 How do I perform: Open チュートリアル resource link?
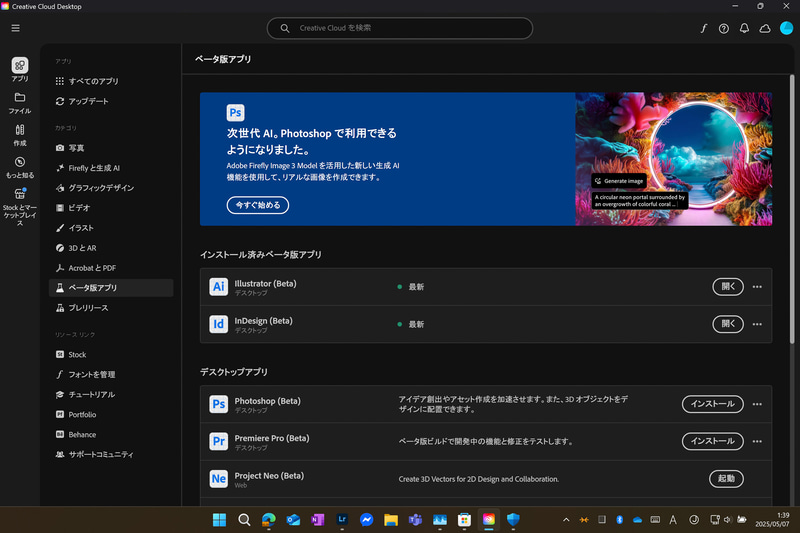click(111, 394)
